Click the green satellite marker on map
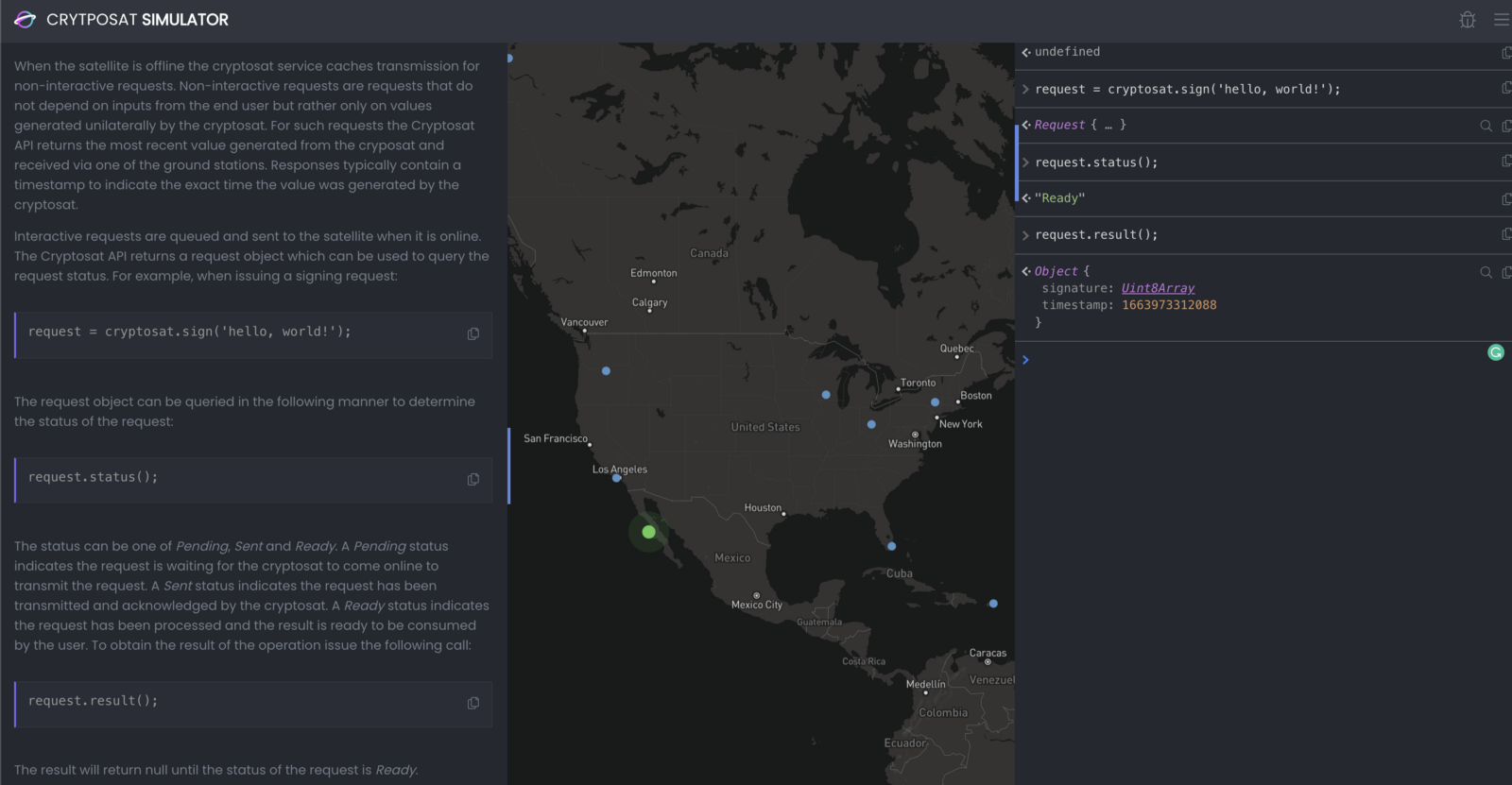 coord(648,532)
